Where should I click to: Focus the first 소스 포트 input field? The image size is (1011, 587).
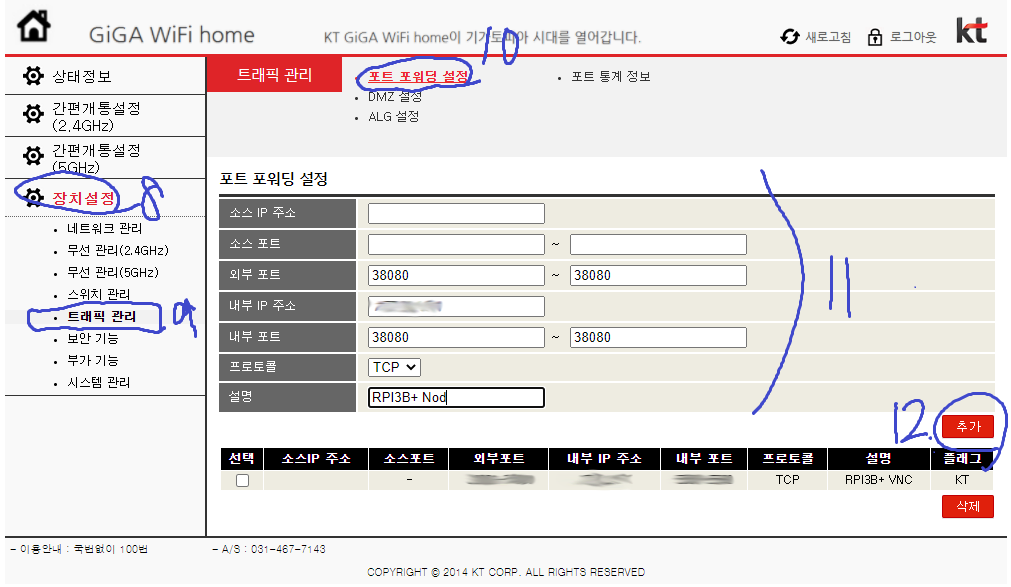456,244
